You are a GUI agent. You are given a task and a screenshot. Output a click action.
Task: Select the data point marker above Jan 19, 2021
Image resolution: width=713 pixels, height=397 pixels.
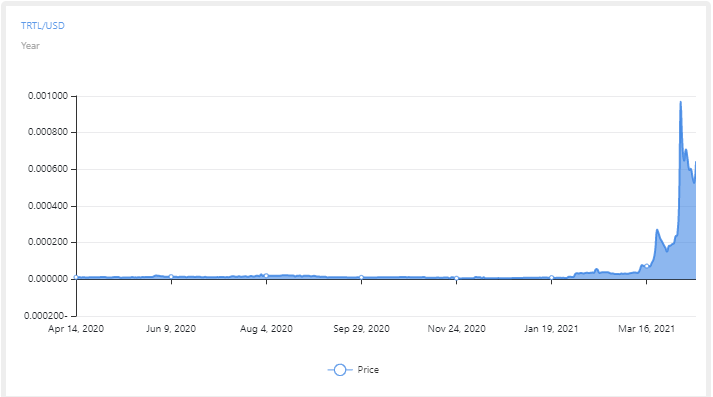pyautogui.click(x=552, y=277)
